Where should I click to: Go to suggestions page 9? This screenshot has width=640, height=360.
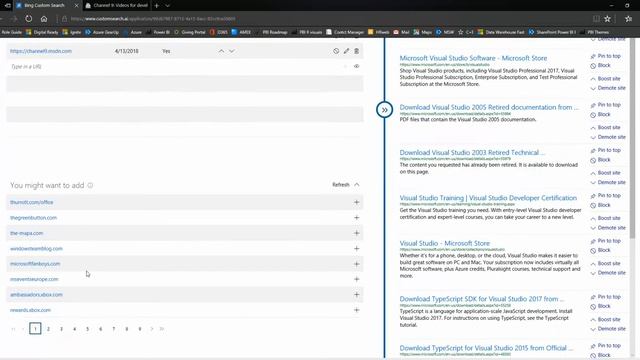[140, 329]
